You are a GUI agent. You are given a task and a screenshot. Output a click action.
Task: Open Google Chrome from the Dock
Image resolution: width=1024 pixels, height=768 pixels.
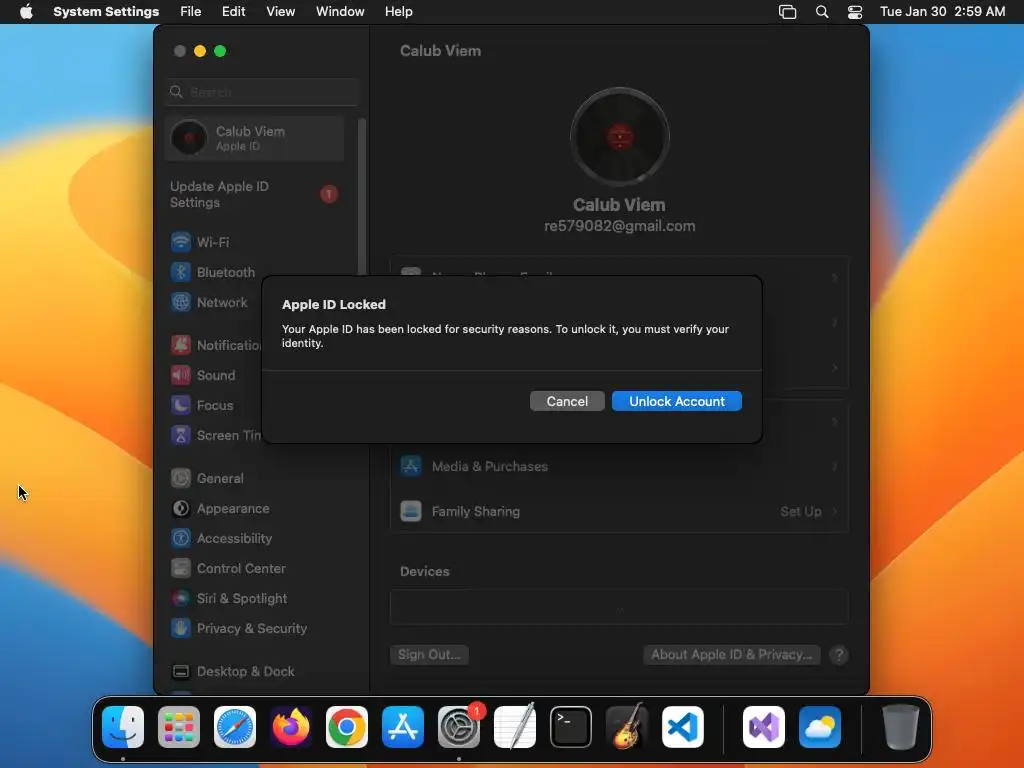click(x=347, y=726)
